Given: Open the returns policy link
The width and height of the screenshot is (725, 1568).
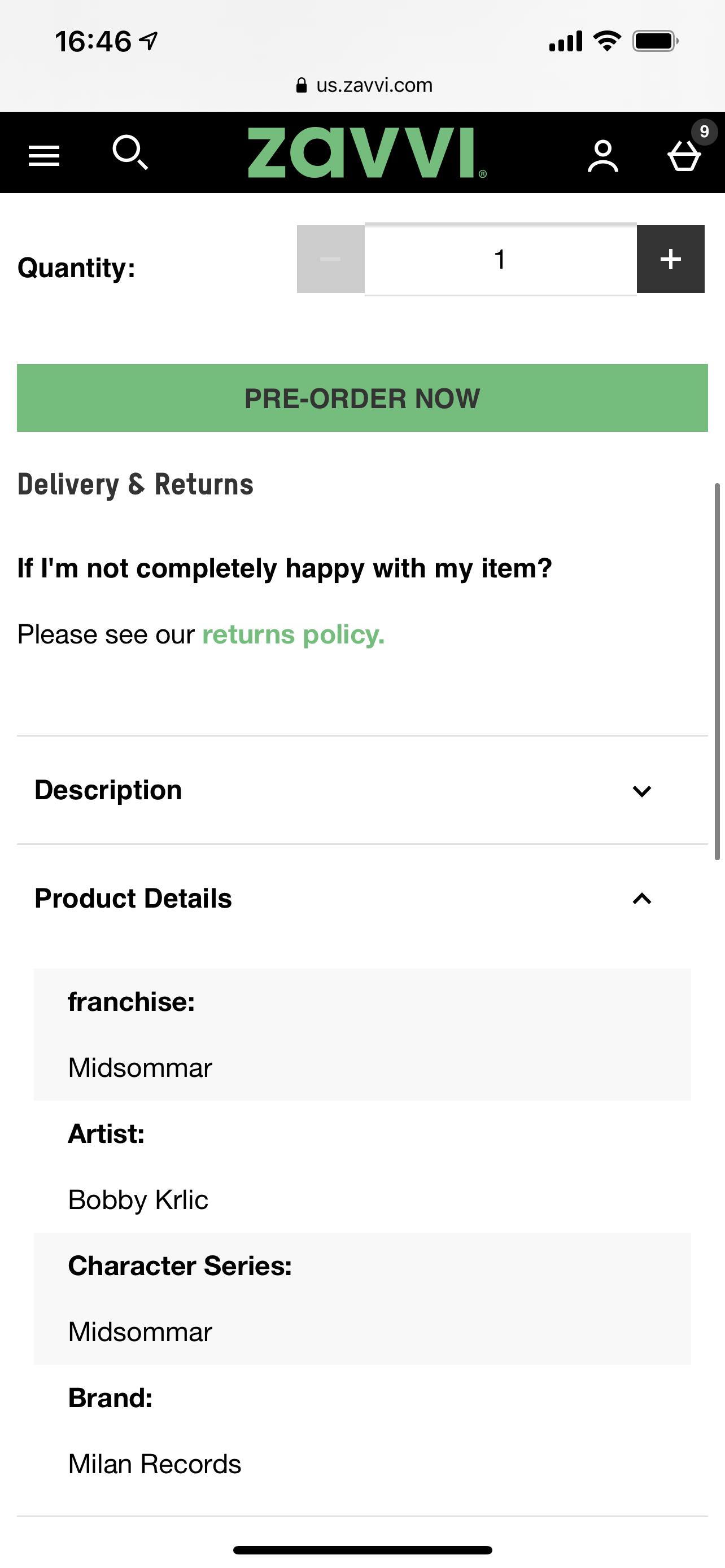Looking at the screenshot, I should (293, 635).
